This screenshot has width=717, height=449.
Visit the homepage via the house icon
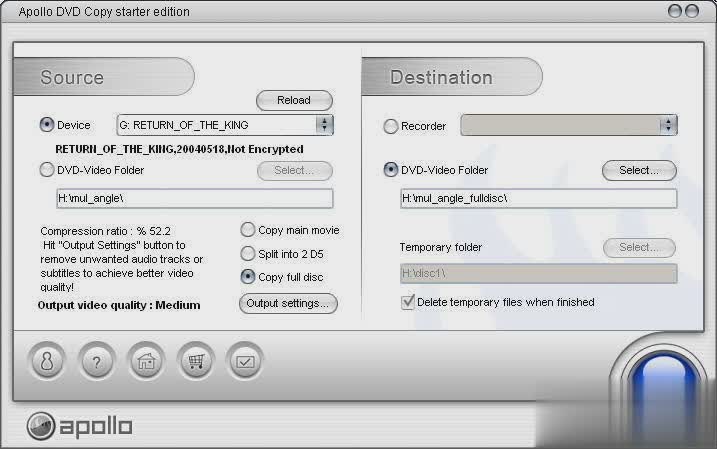(x=146, y=361)
